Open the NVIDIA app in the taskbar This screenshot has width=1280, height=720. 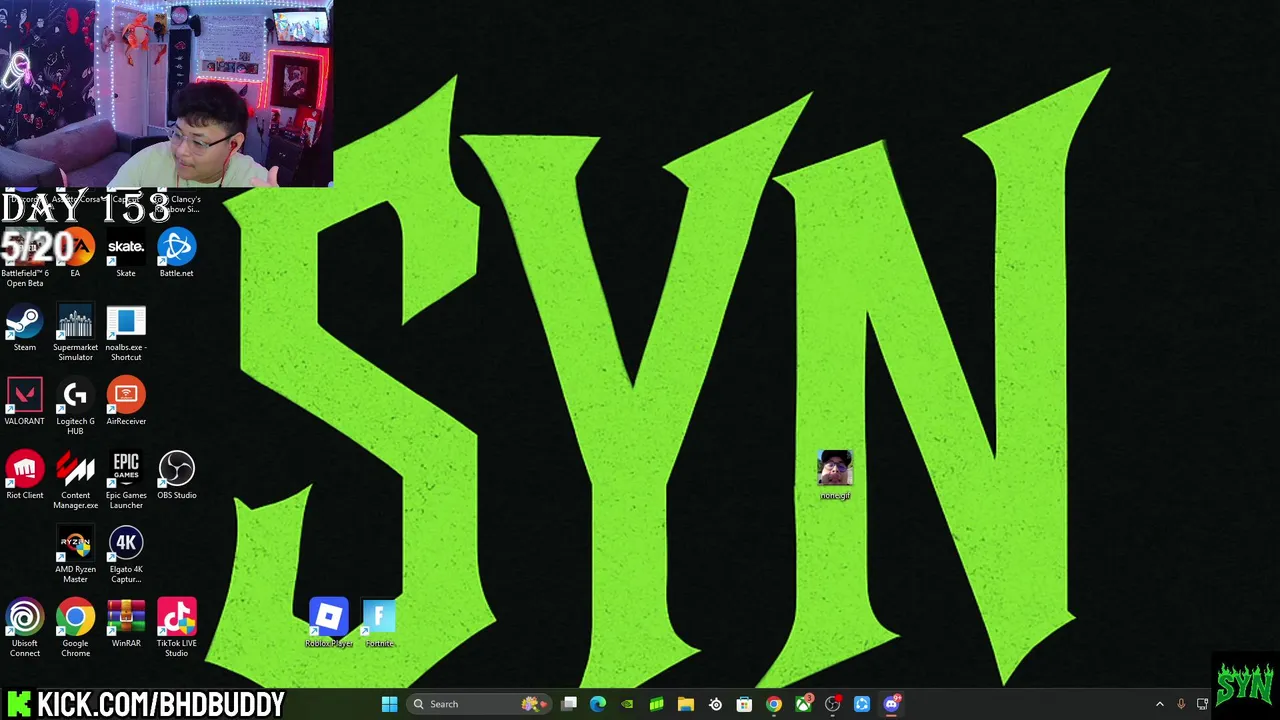tap(627, 704)
